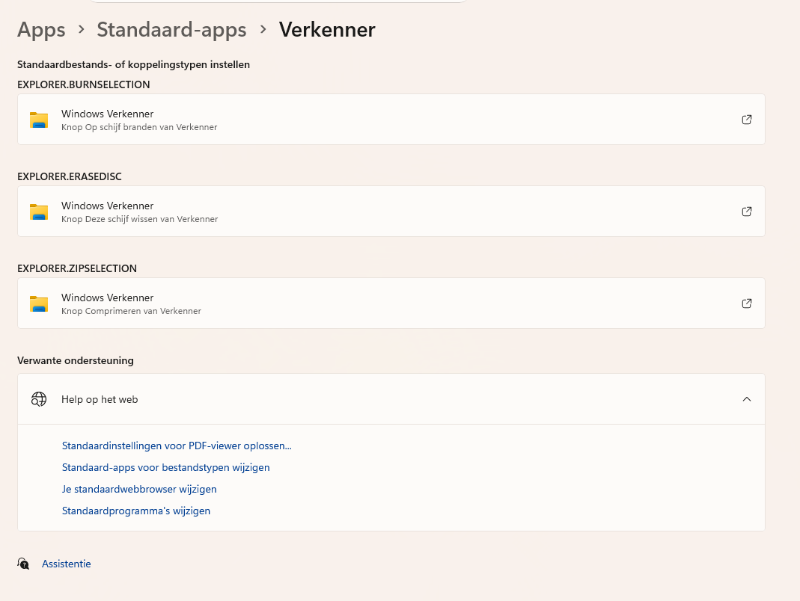Click folder icon in BURNSELECTION row

(39, 120)
